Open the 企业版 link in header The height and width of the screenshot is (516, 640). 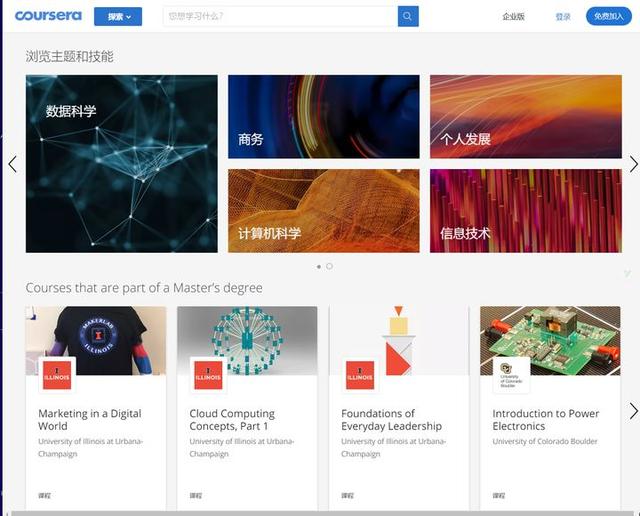click(513, 17)
